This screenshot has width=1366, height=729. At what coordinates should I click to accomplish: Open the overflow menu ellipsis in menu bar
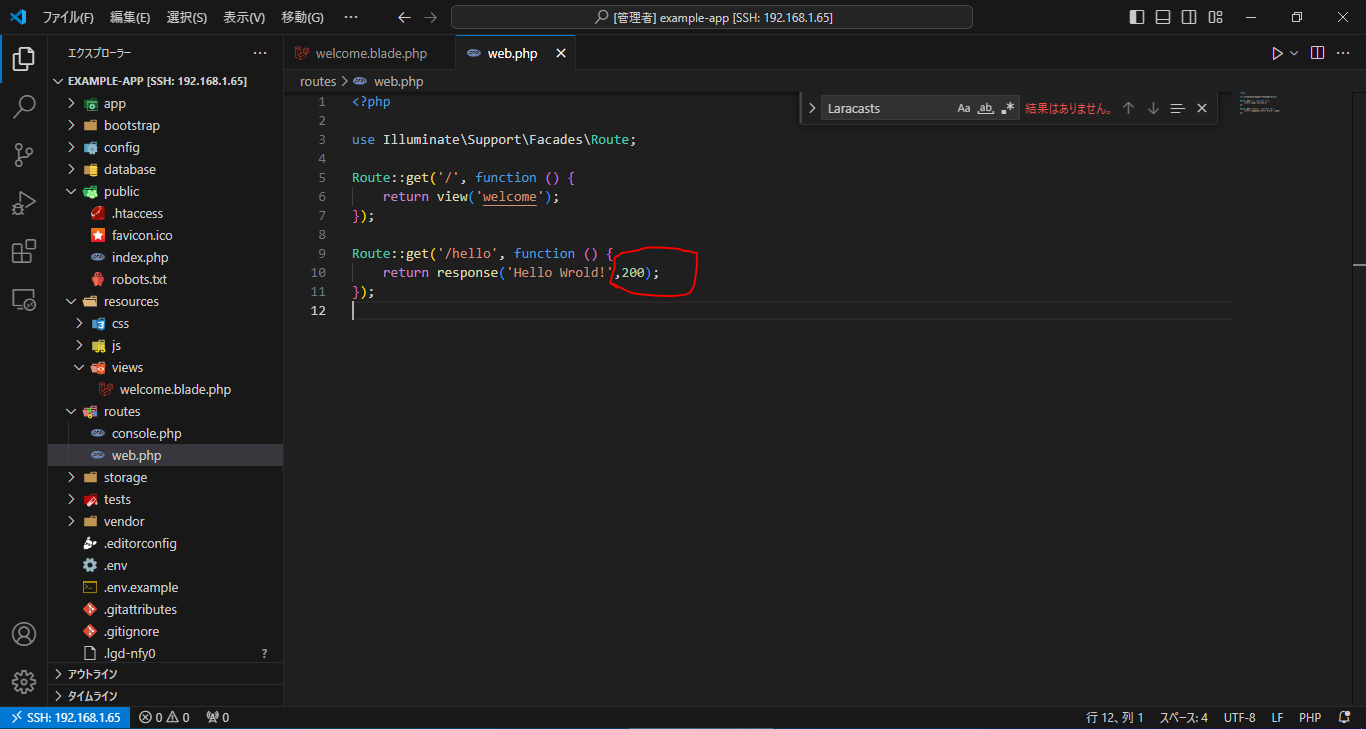(x=351, y=17)
